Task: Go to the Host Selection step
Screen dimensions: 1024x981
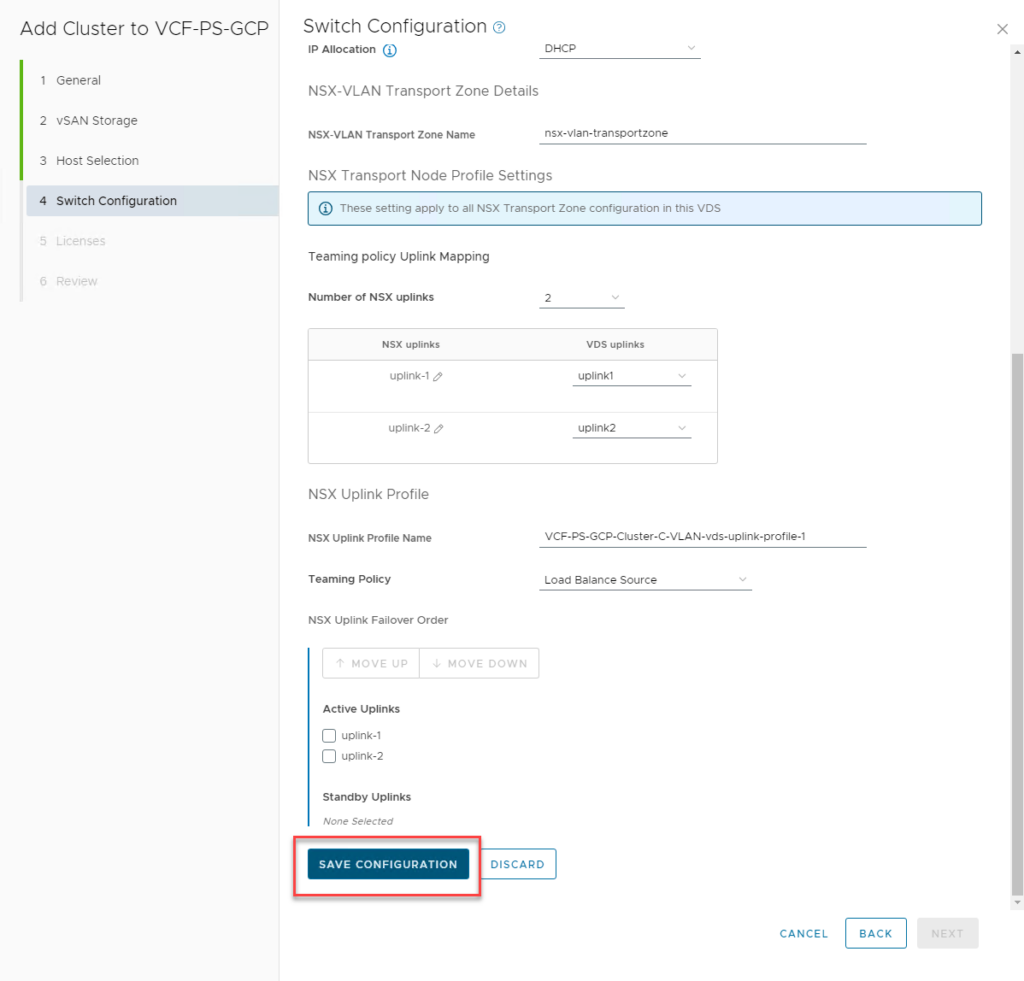Action: click(x=97, y=160)
